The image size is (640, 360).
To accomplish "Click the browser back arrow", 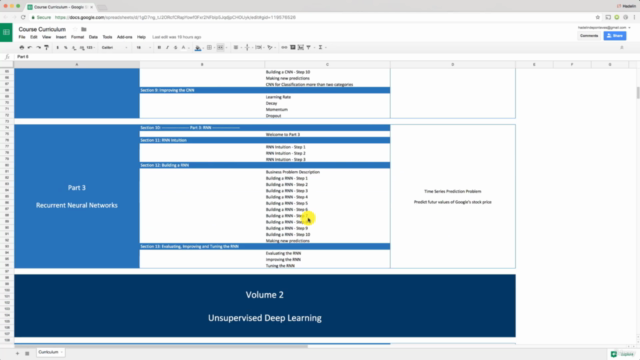I will [5, 18].
